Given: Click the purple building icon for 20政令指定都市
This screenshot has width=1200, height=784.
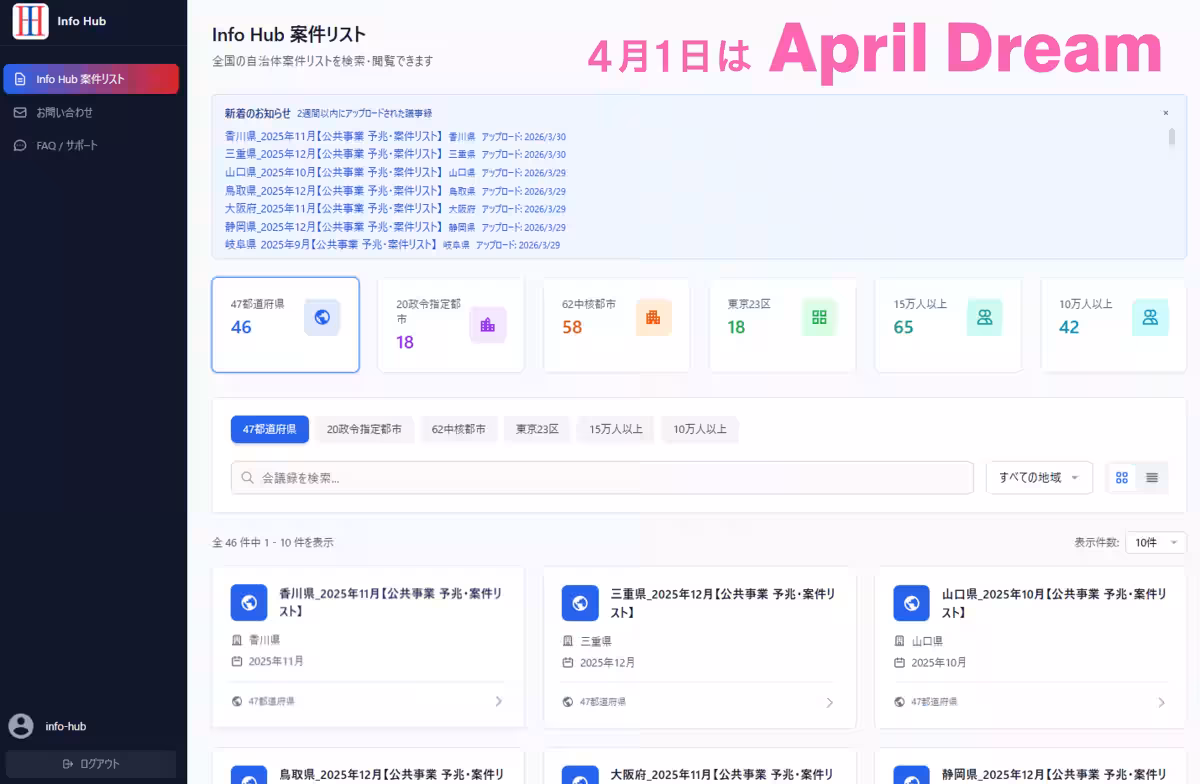Looking at the screenshot, I should click(487, 324).
